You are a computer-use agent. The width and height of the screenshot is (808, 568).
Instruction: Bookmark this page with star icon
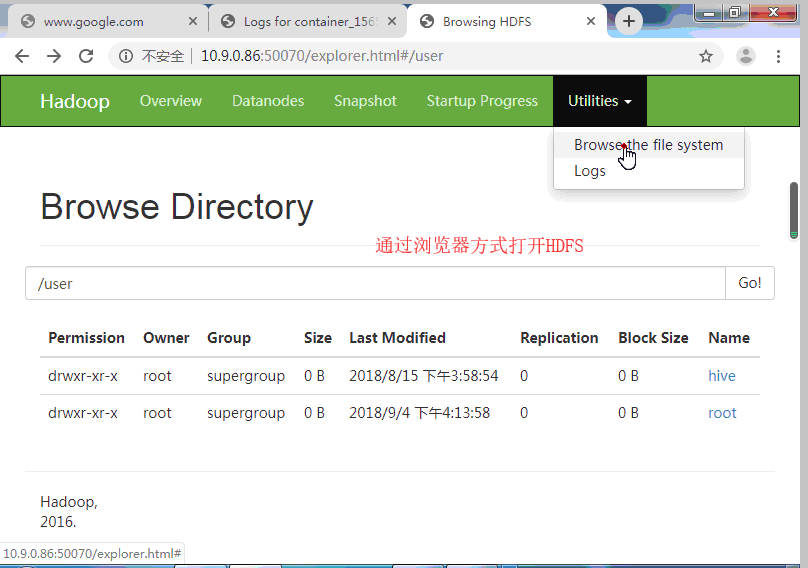click(706, 56)
